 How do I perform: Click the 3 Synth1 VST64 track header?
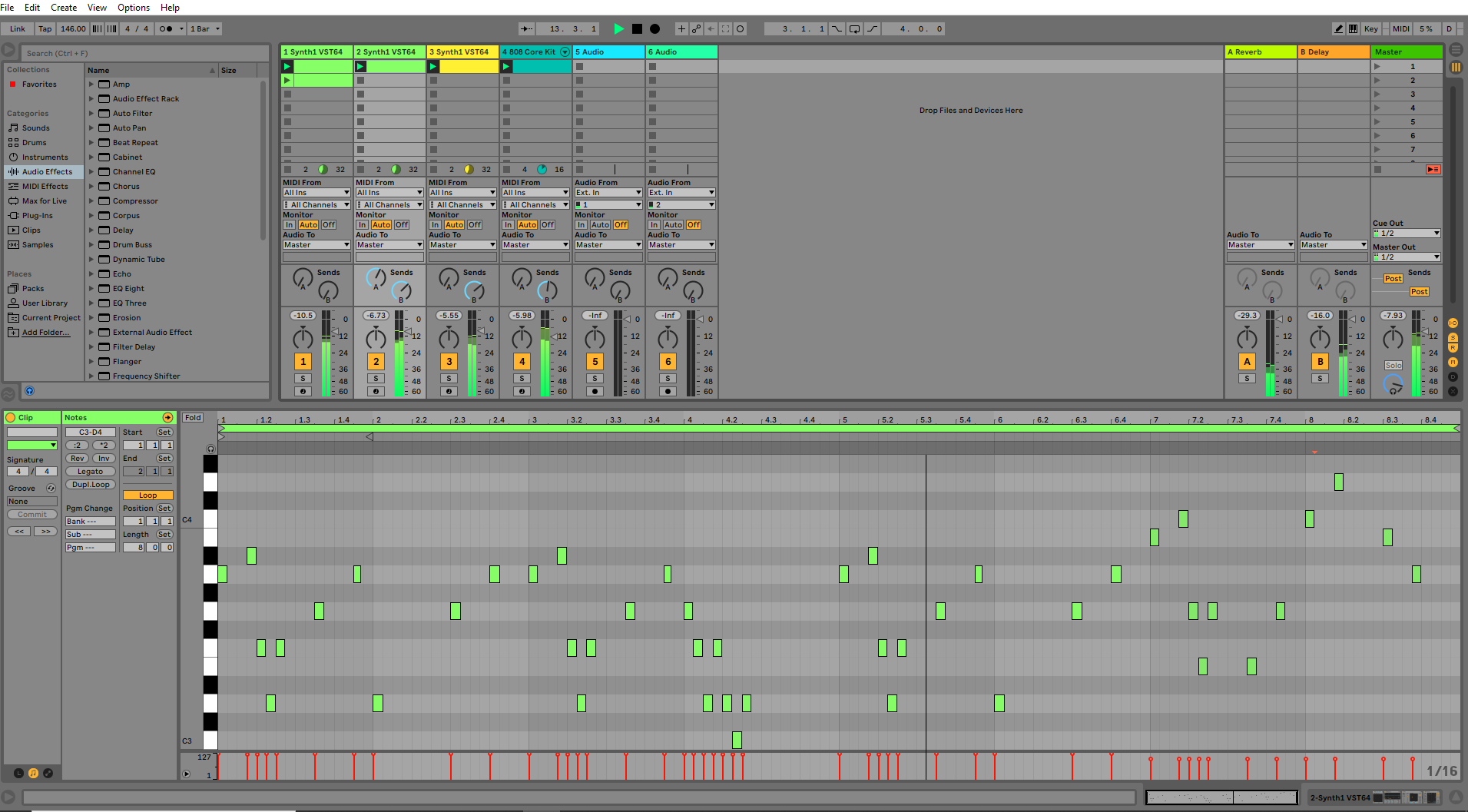(462, 51)
